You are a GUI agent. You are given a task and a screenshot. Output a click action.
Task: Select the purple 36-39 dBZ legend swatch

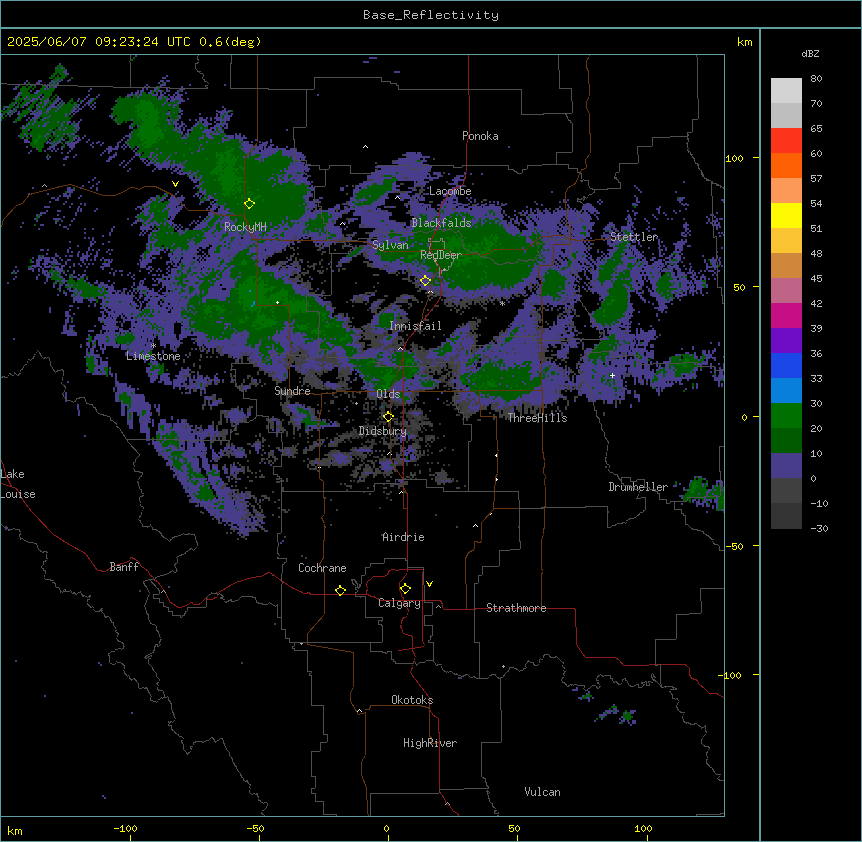tap(786, 341)
